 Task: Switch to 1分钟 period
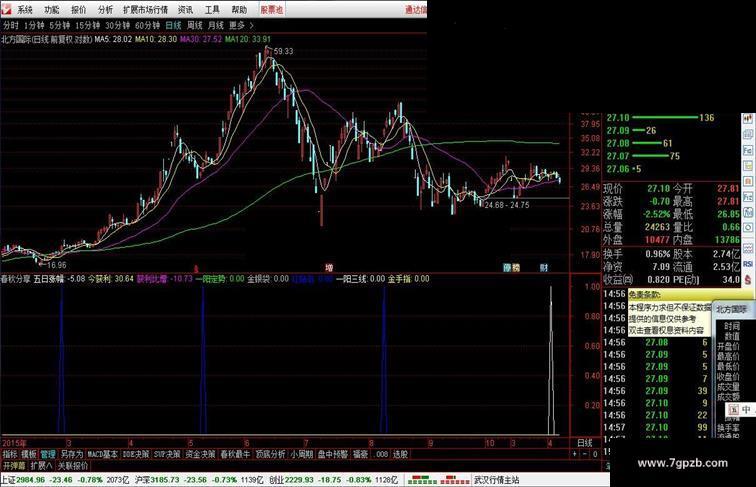34,25
